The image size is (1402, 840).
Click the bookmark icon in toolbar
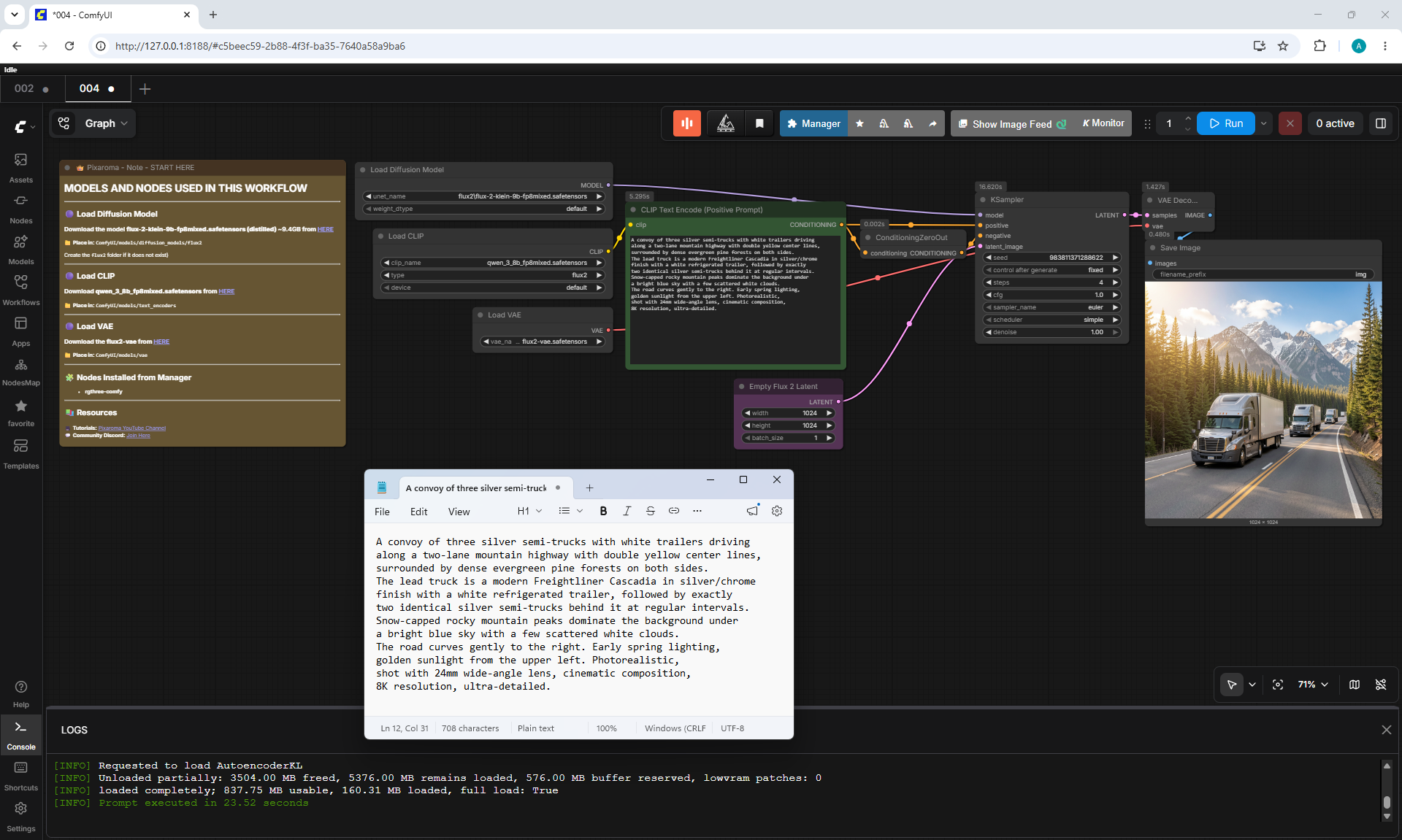point(759,123)
